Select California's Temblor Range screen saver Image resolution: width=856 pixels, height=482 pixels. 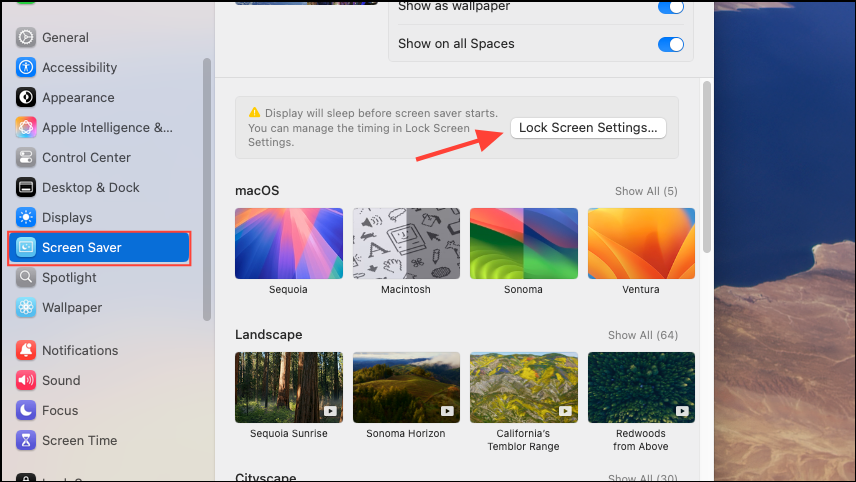click(524, 388)
